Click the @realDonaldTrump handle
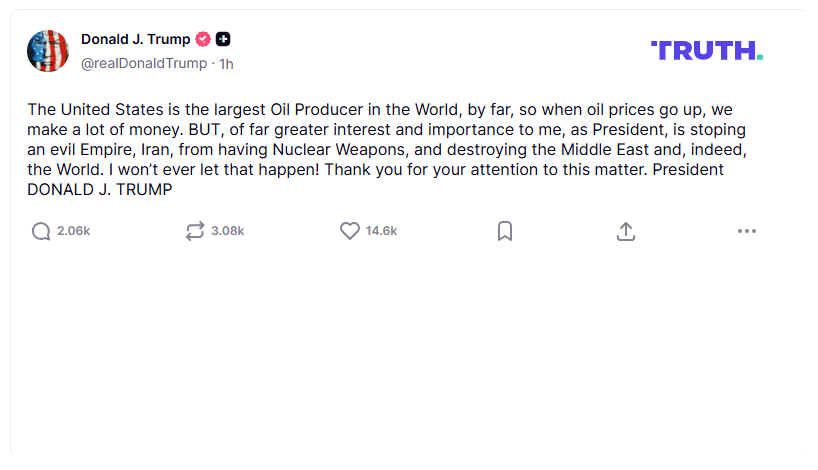 click(144, 63)
